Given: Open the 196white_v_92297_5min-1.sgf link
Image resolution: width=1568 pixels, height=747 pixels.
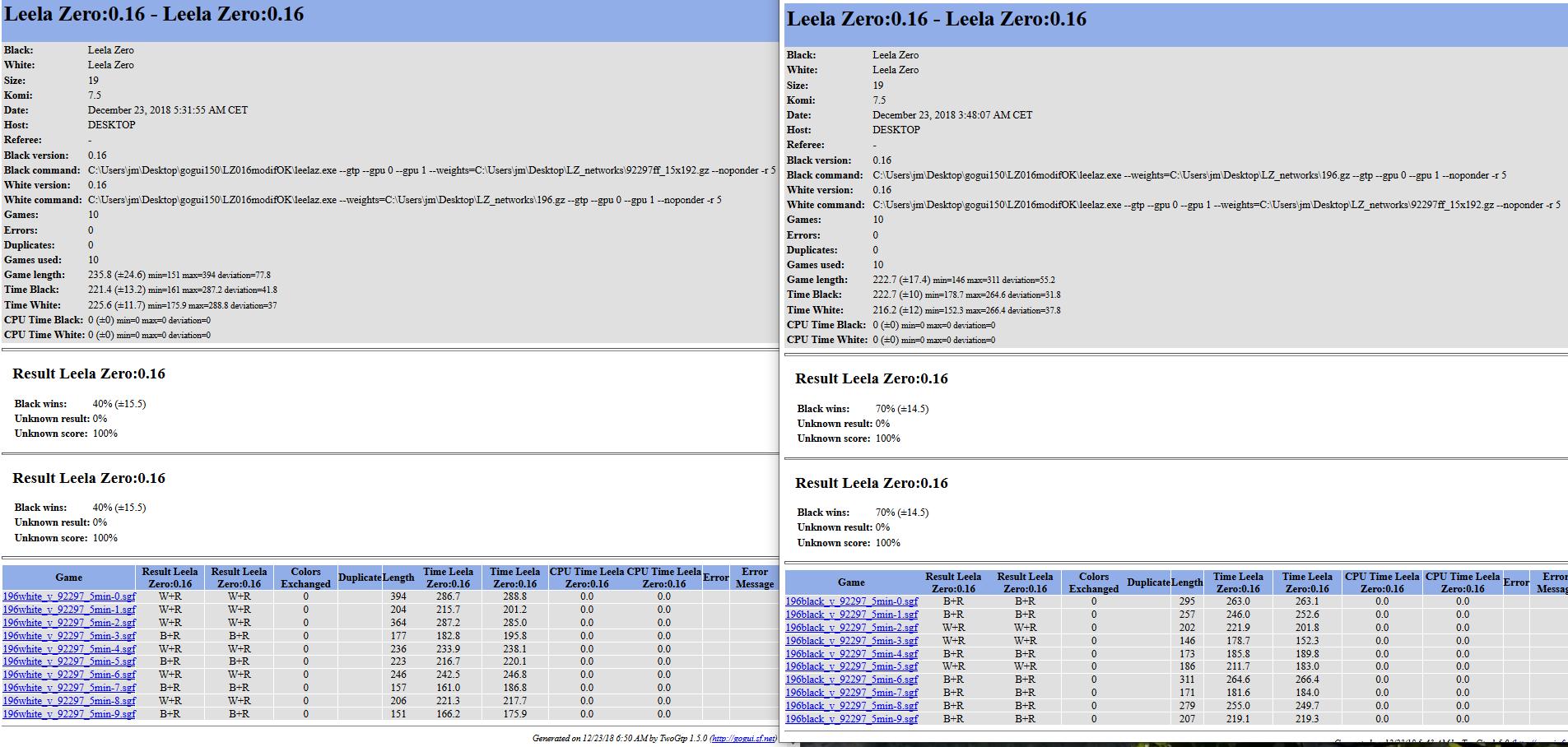Looking at the screenshot, I should coord(69,610).
